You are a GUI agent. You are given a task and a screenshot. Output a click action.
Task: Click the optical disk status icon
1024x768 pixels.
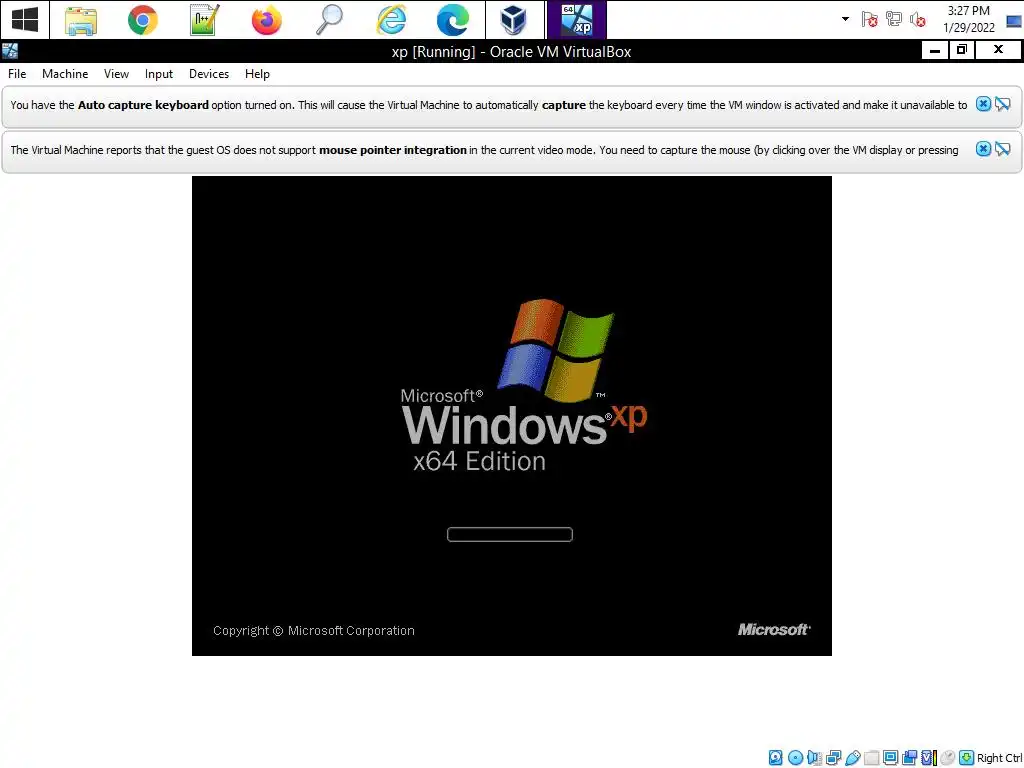click(795, 758)
